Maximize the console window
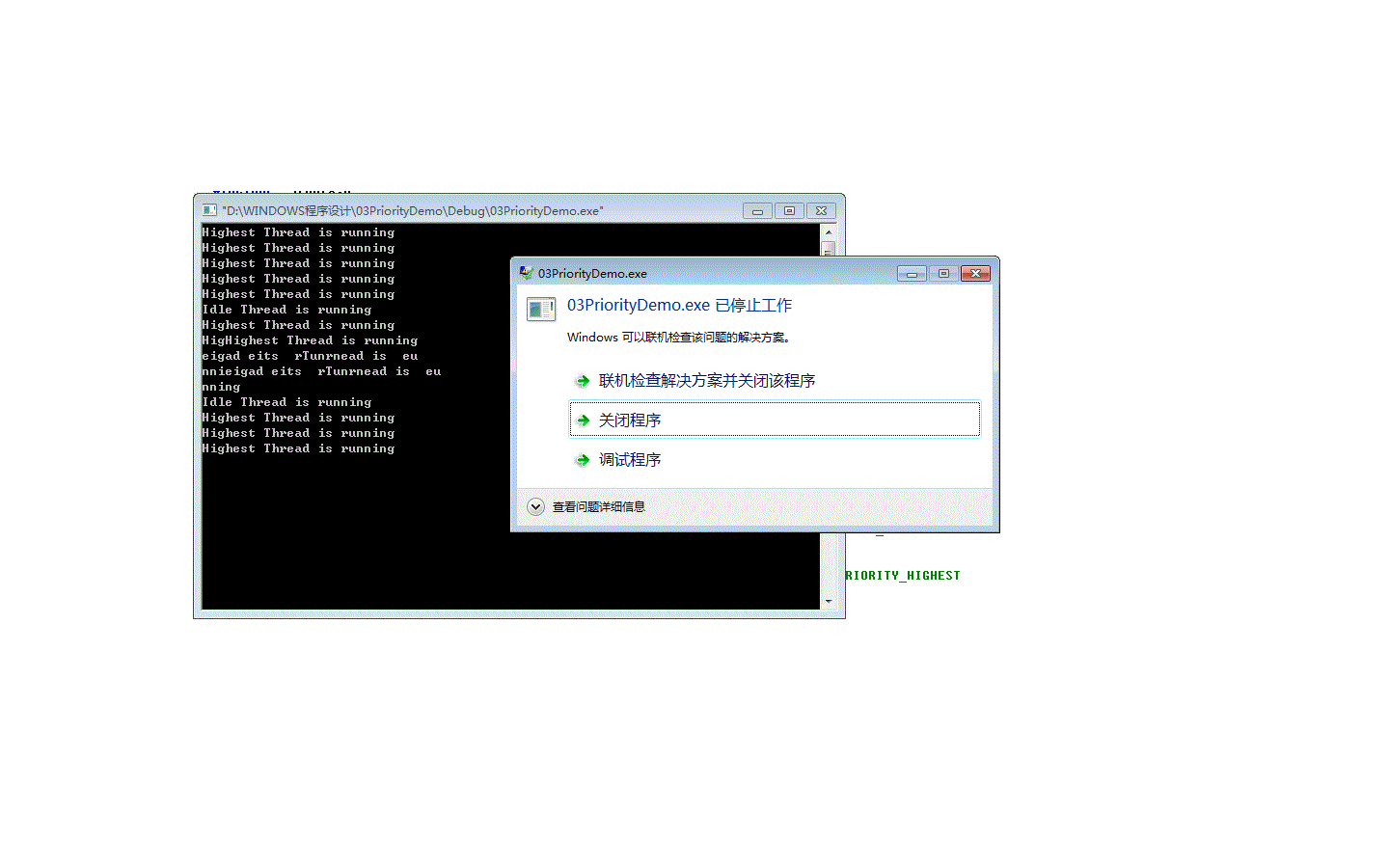Screen dimensions: 1389x868 (x=789, y=211)
